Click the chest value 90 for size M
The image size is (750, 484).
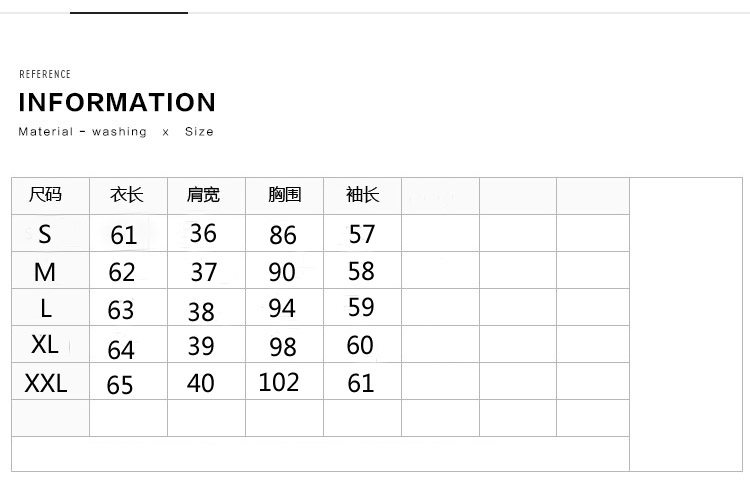[283, 272]
